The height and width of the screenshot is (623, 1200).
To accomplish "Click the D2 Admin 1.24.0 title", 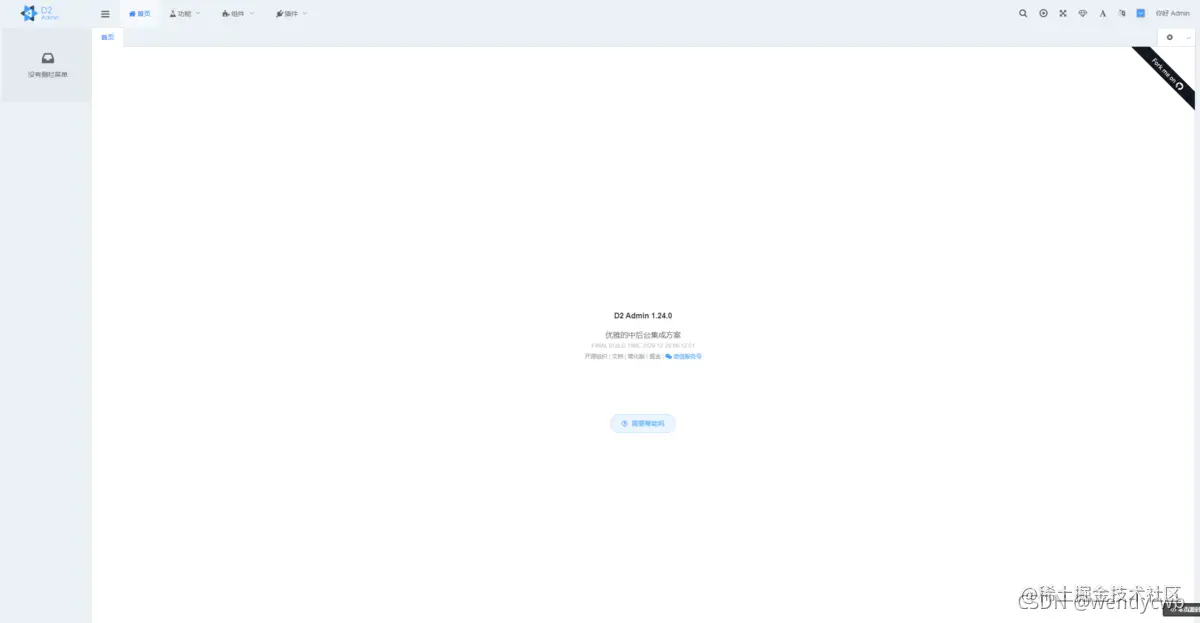I will pos(643,315).
